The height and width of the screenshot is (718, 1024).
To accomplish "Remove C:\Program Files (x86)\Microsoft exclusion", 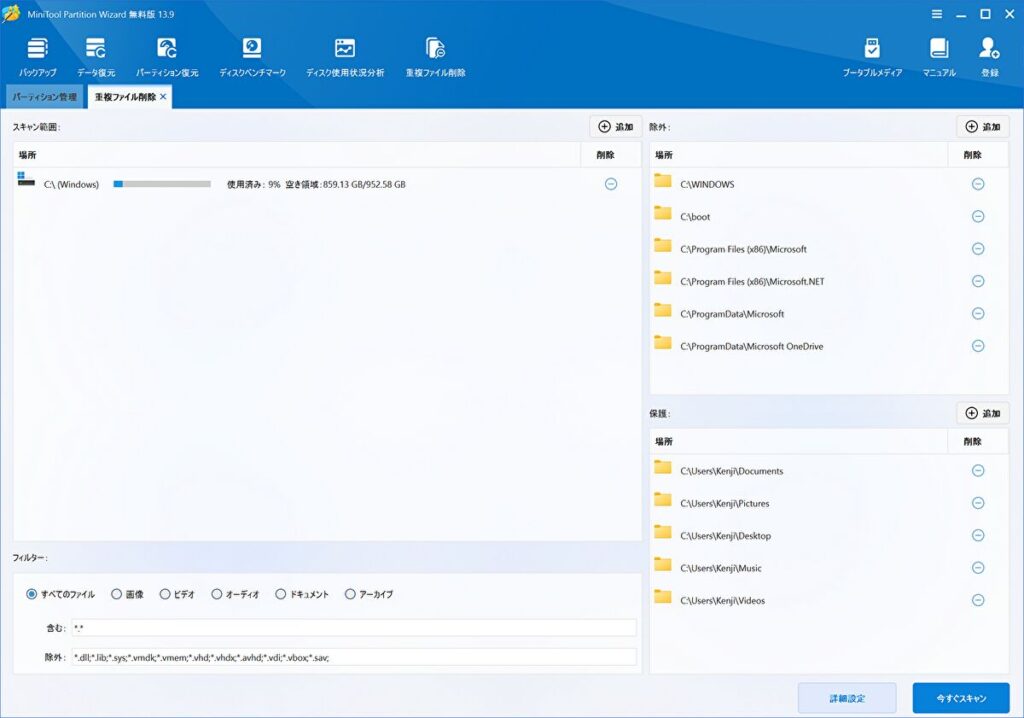I will [978, 249].
